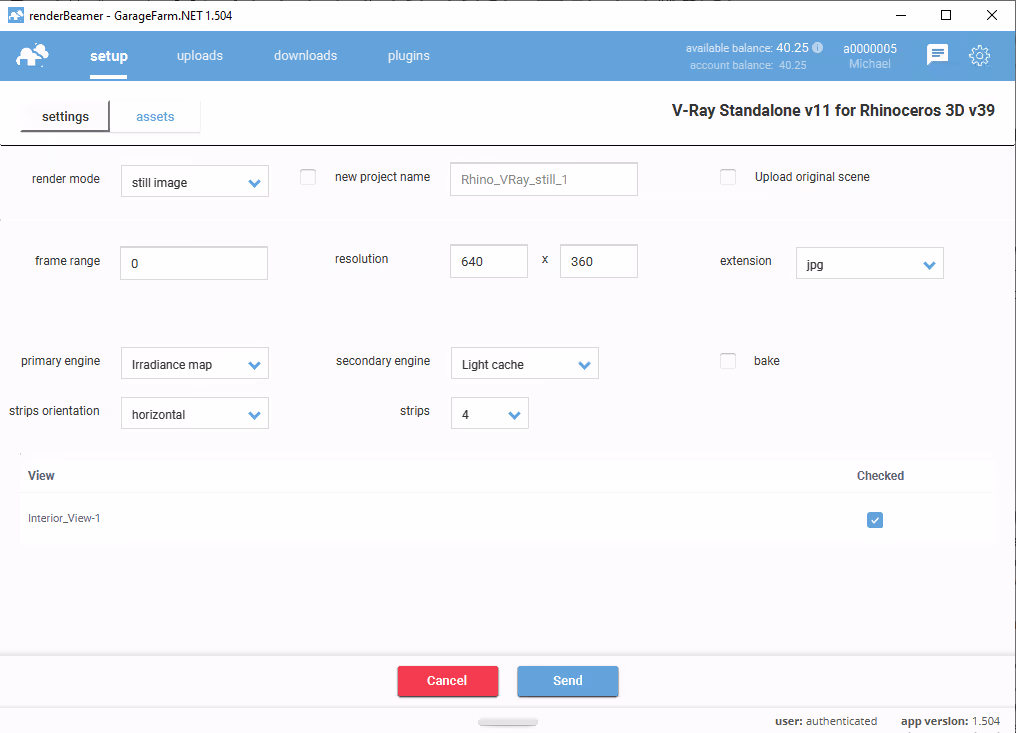
Task: Click the new project name text field
Action: click(544, 179)
